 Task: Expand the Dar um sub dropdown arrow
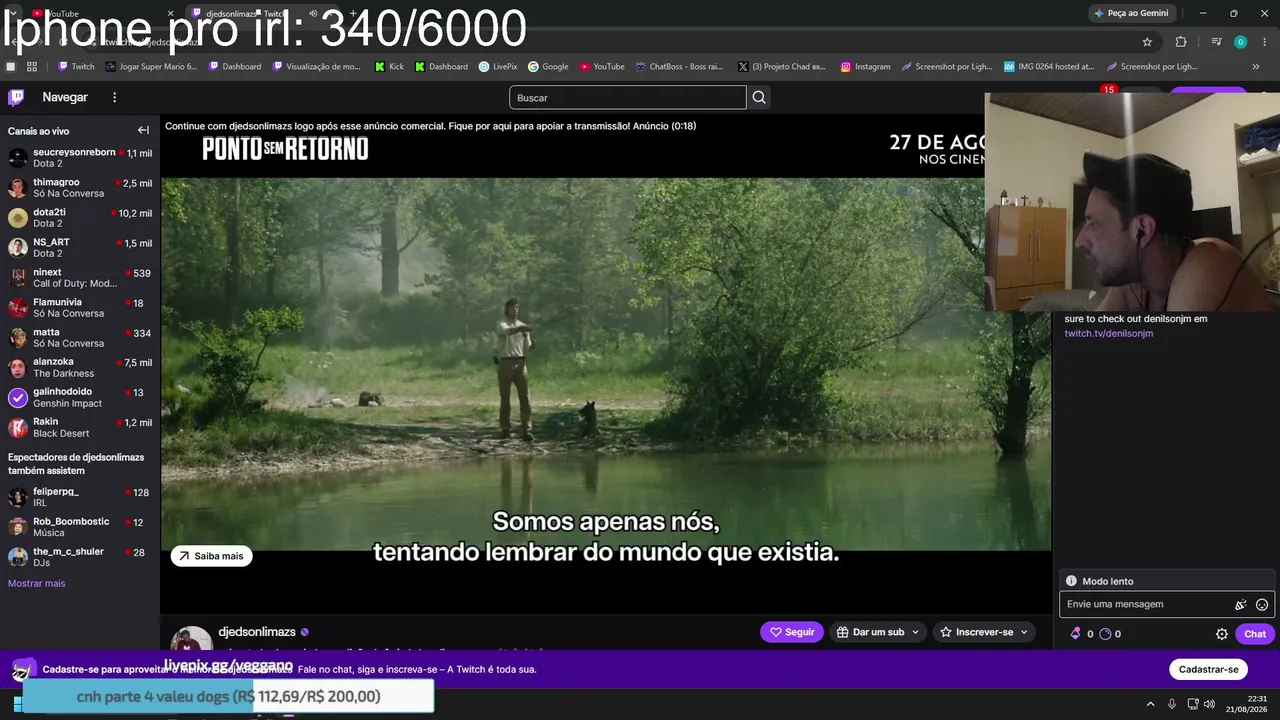point(915,632)
